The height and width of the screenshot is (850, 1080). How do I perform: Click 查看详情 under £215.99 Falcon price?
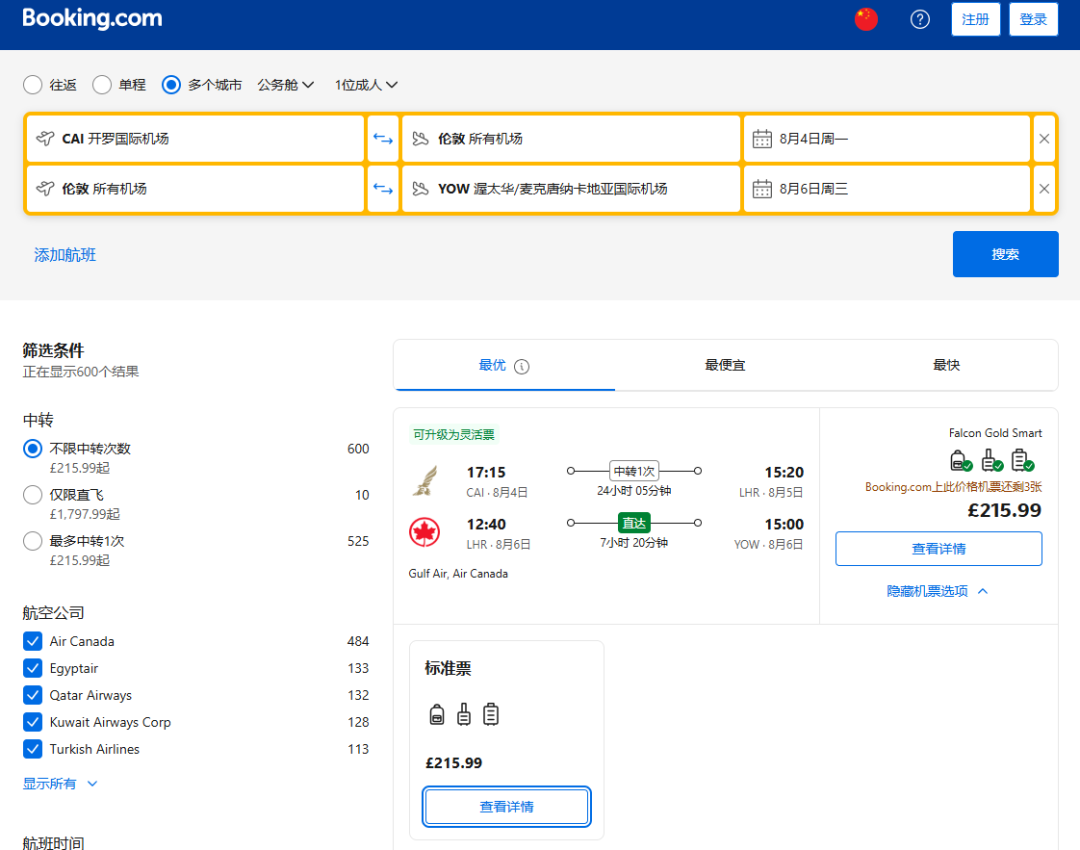(938, 549)
